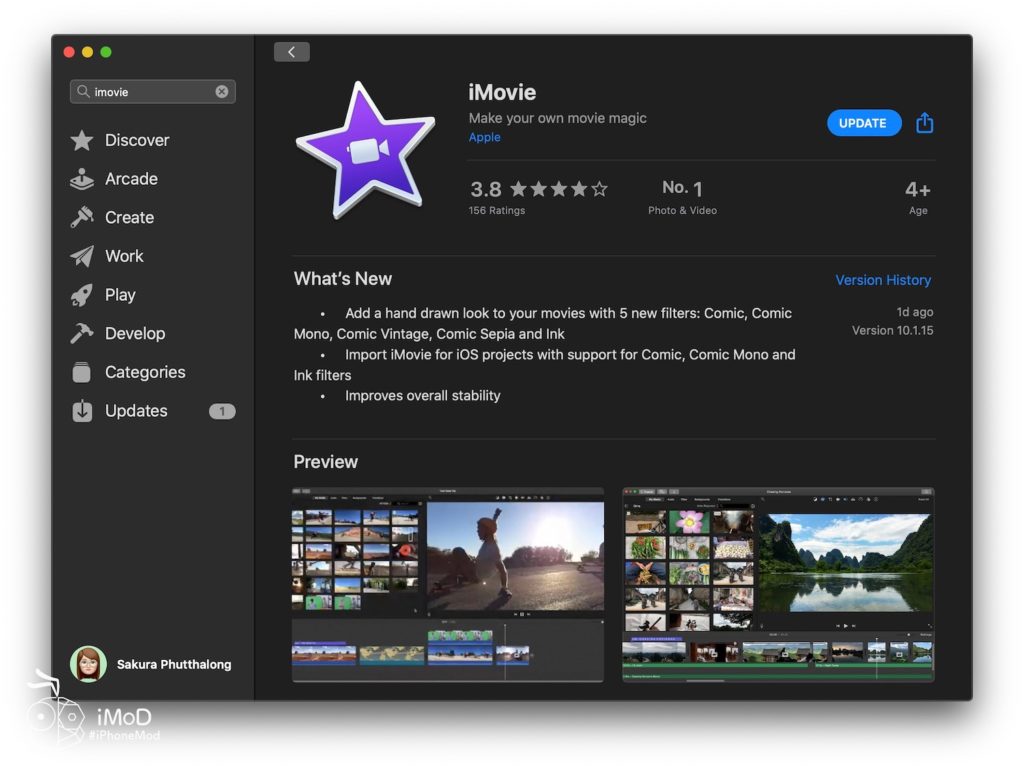Viewport: 1024px width, 769px height.
Task: Select the Updates badge showing 1
Action: pos(222,411)
